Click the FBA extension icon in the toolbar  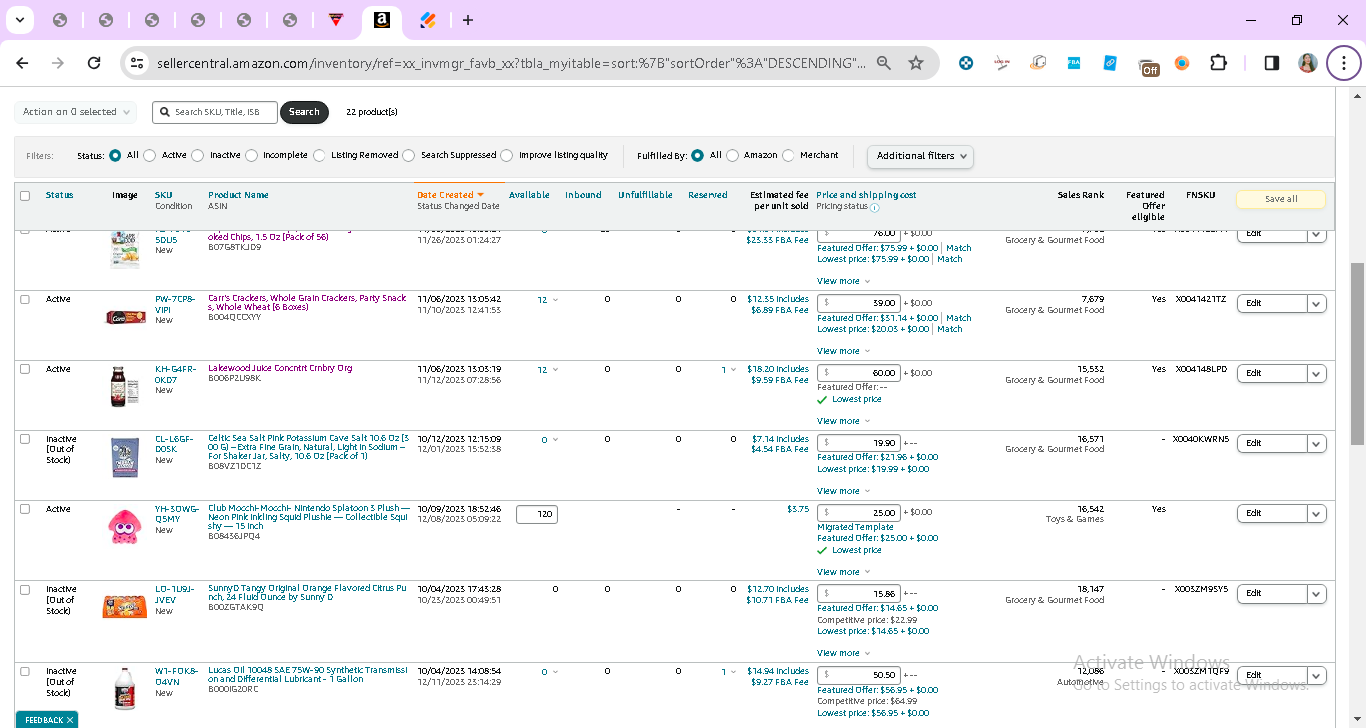[x=1074, y=63]
